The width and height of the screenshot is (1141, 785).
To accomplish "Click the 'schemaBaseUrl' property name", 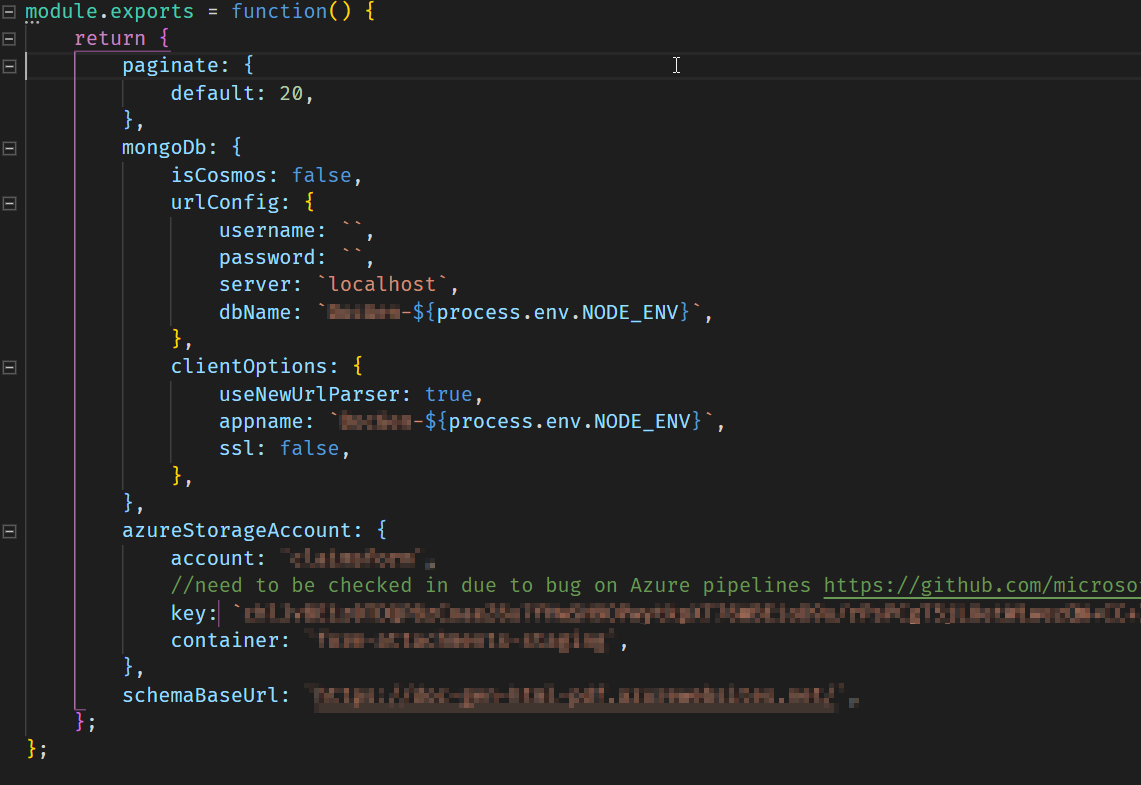I will pyautogui.click(x=200, y=696).
